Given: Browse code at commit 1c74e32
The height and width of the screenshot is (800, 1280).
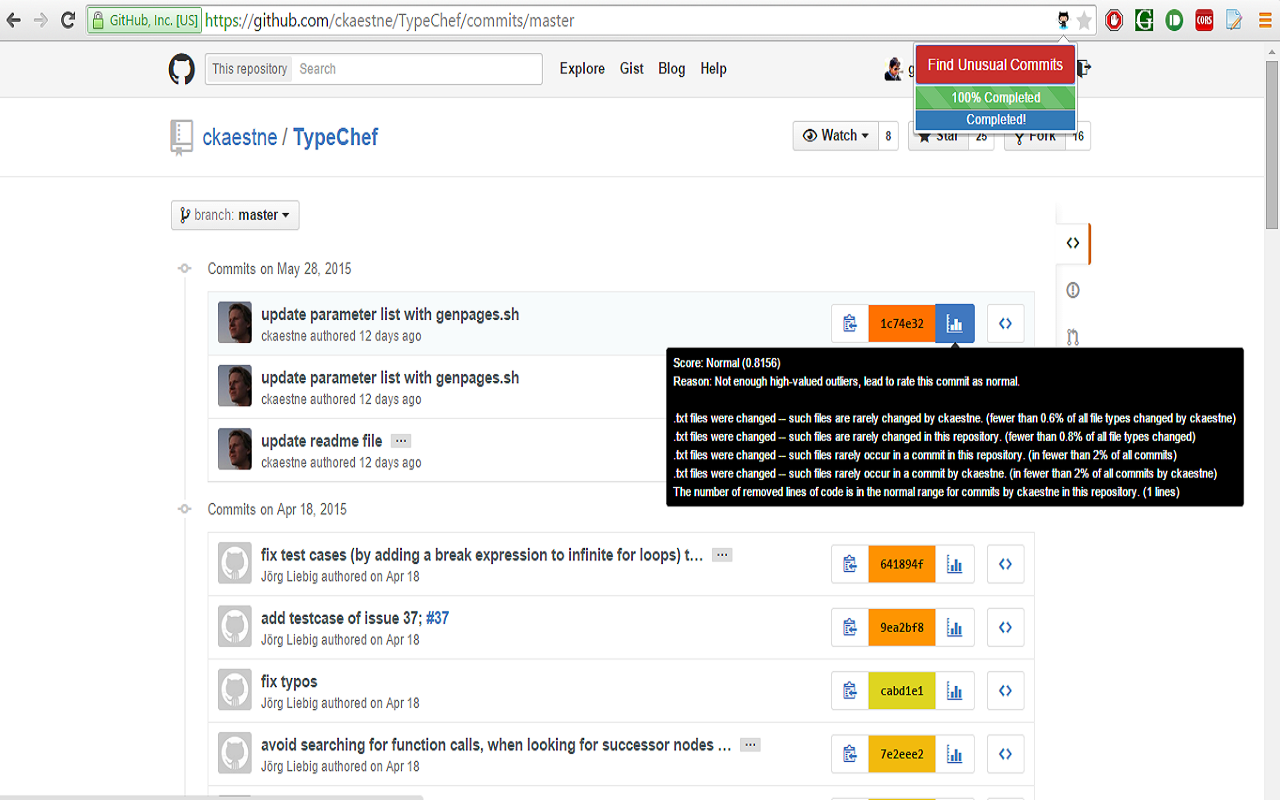Looking at the screenshot, I should (1006, 323).
